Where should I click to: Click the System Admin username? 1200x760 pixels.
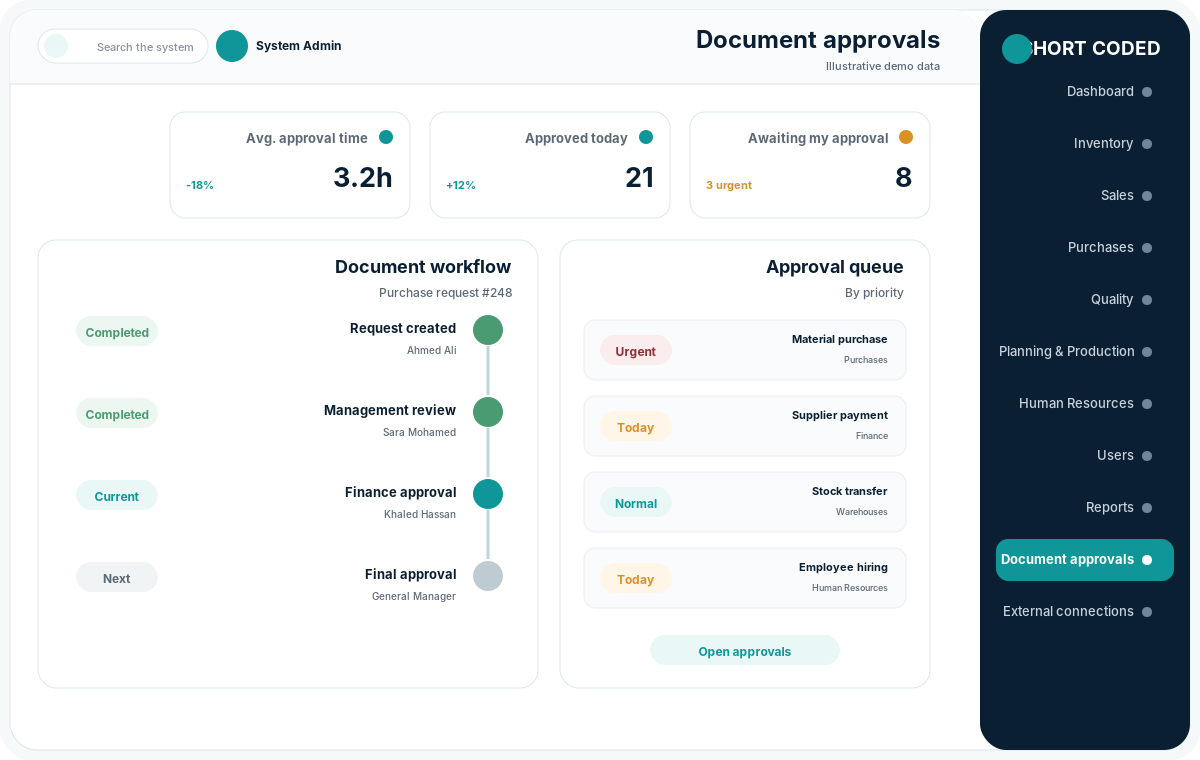[x=299, y=46]
